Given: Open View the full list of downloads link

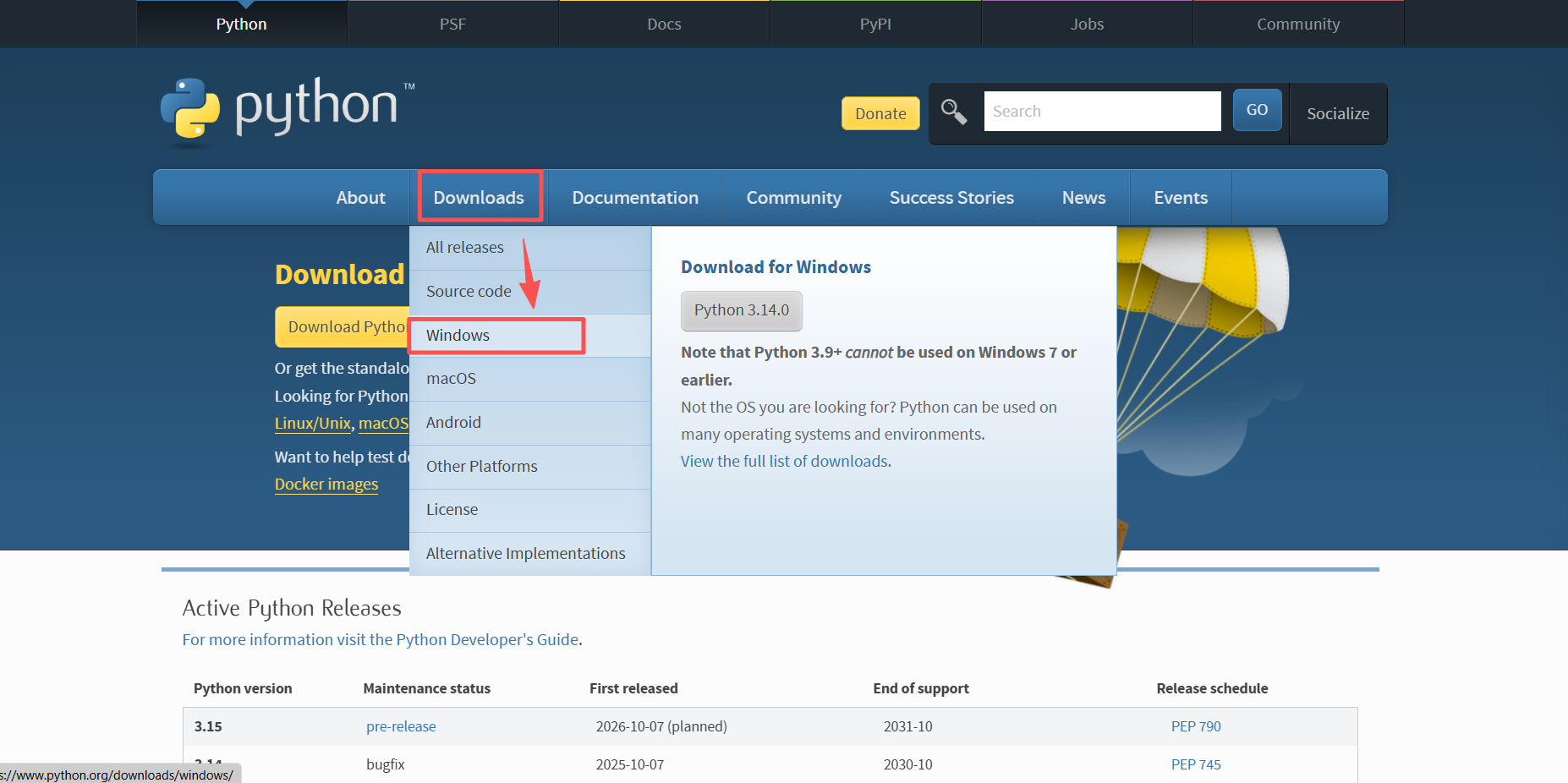Looking at the screenshot, I should pos(785,461).
